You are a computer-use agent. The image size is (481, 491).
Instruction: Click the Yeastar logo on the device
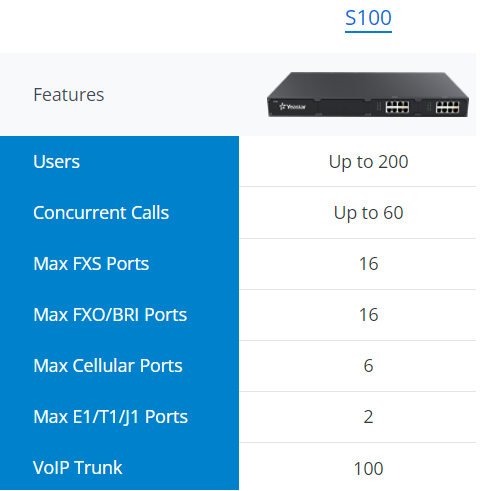click(292, 107)
